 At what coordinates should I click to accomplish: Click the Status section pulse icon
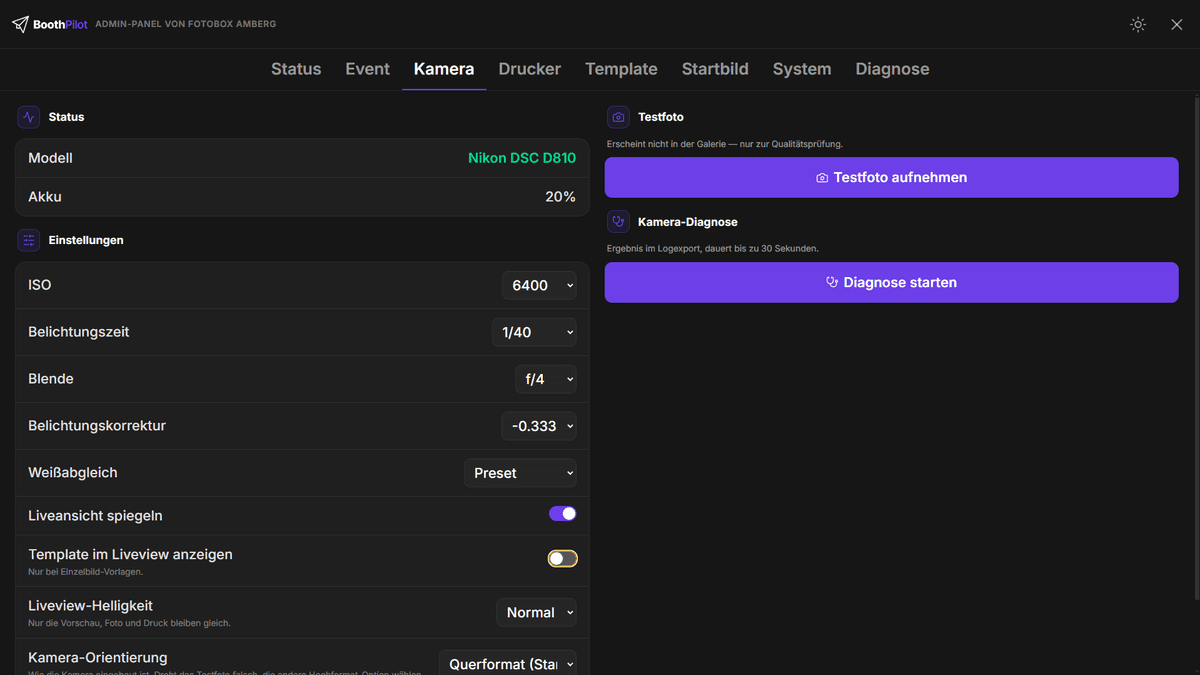coord(28,117)
